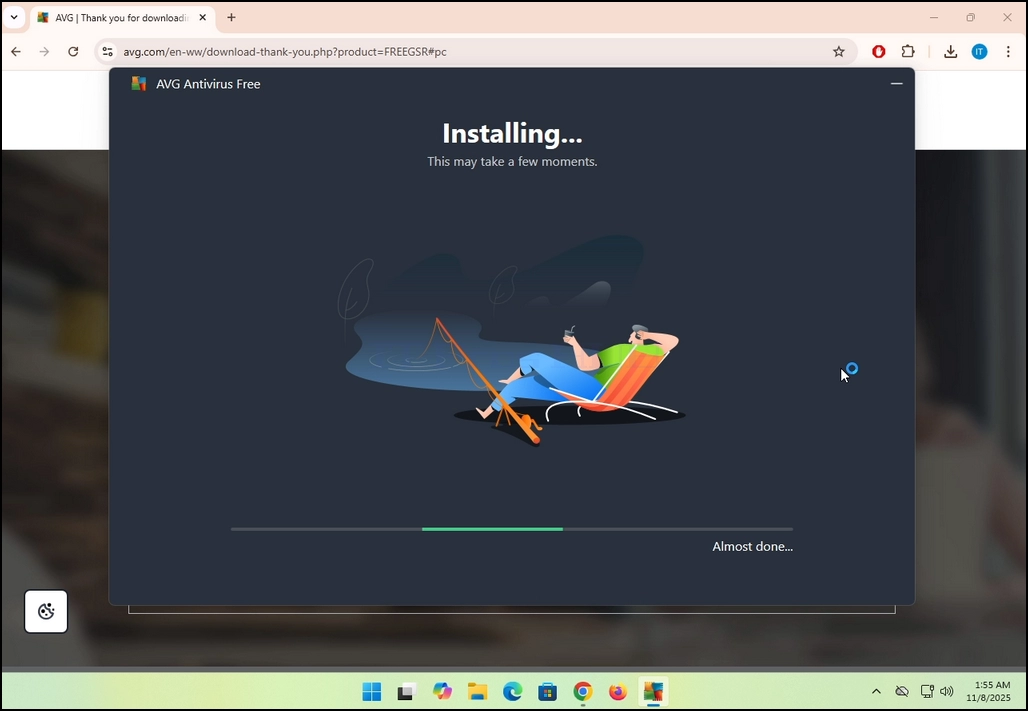Viewport: 1028px width, 711px height.
Task: Click "This may take a few moments." text
Action: [x=512, y=161]
